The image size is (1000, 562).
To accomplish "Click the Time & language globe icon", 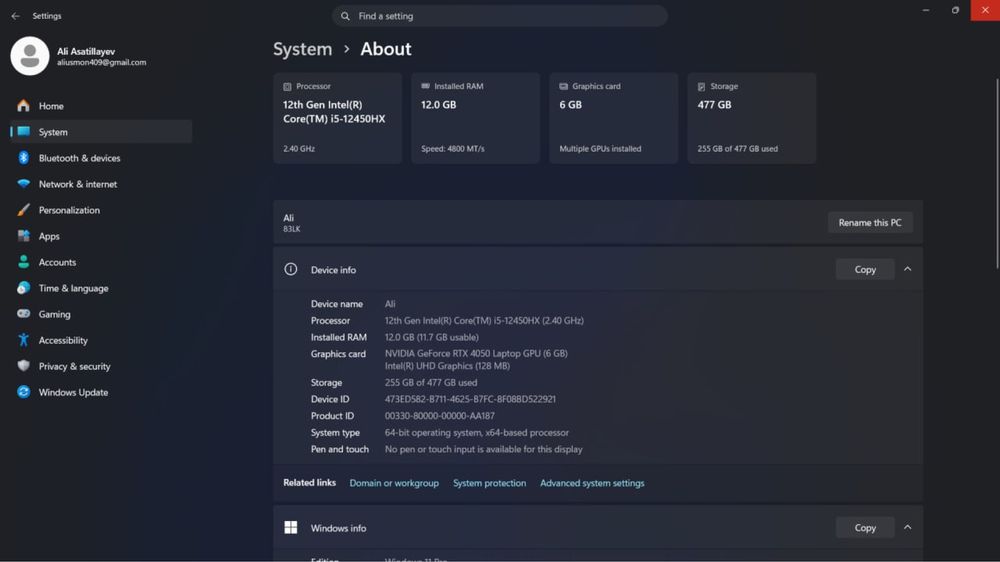I will [24, 288].
